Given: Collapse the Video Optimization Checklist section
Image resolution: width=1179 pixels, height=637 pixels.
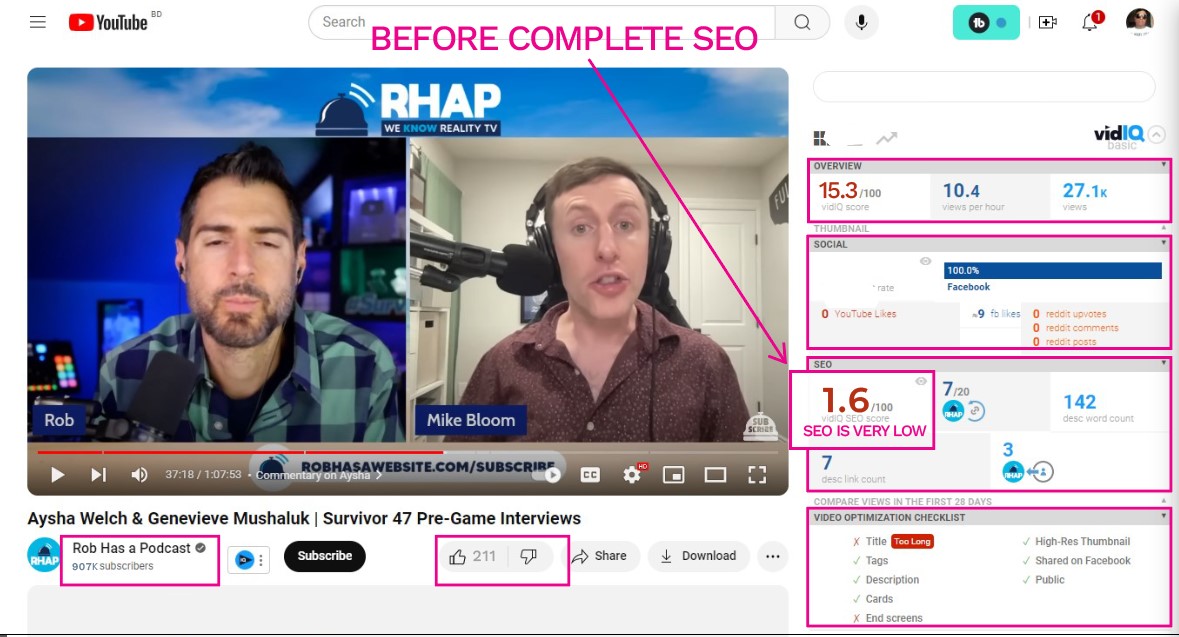Looking at the screenshot, I should click(1164, 517).
